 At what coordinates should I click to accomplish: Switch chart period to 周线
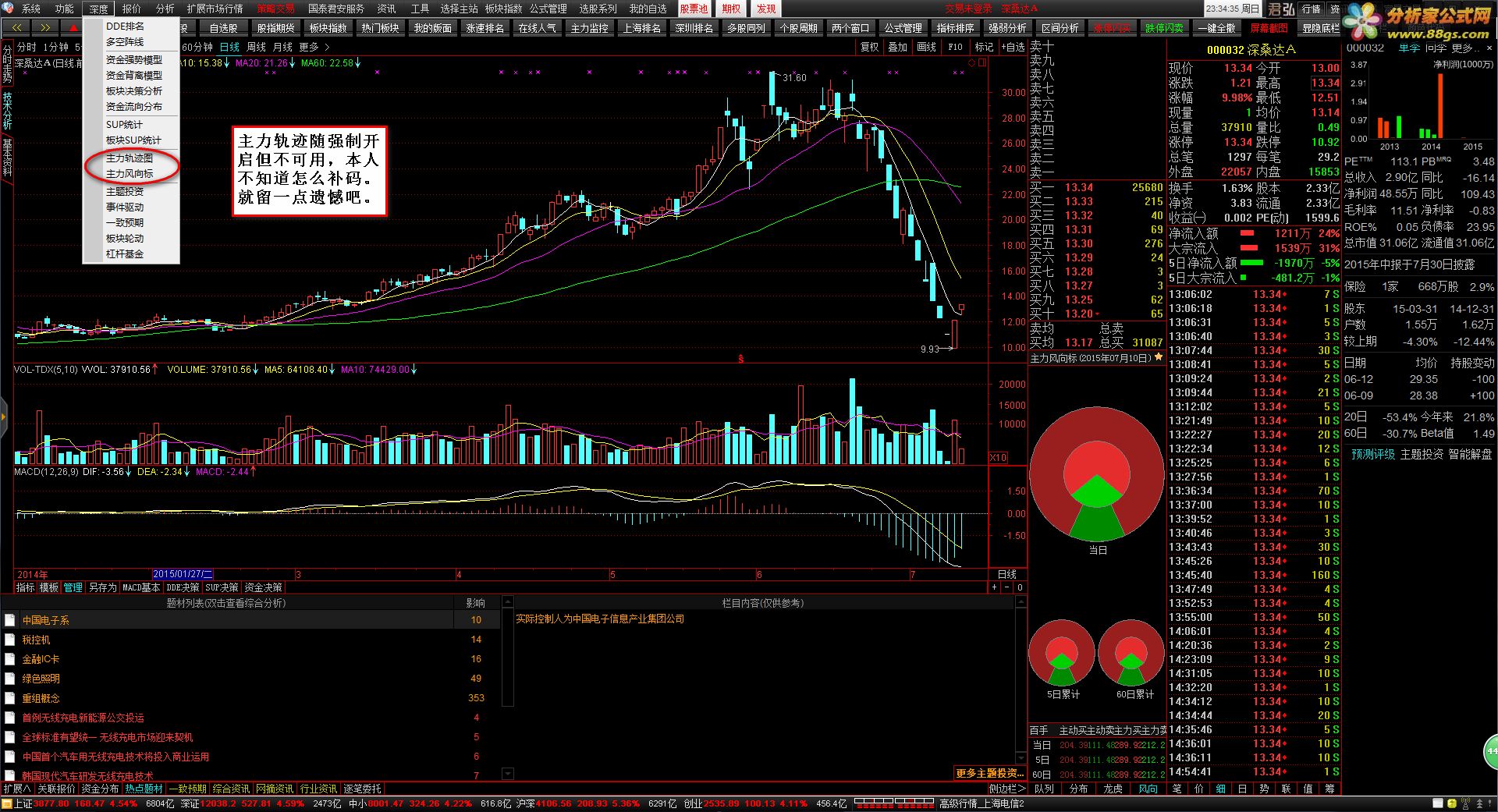coord(256,47)
